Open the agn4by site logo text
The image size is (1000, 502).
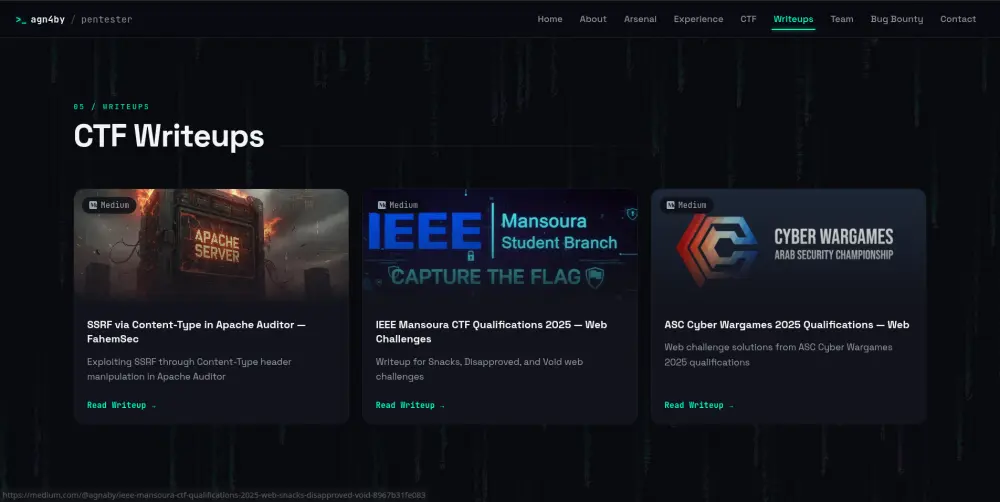(x=48, y=20)
